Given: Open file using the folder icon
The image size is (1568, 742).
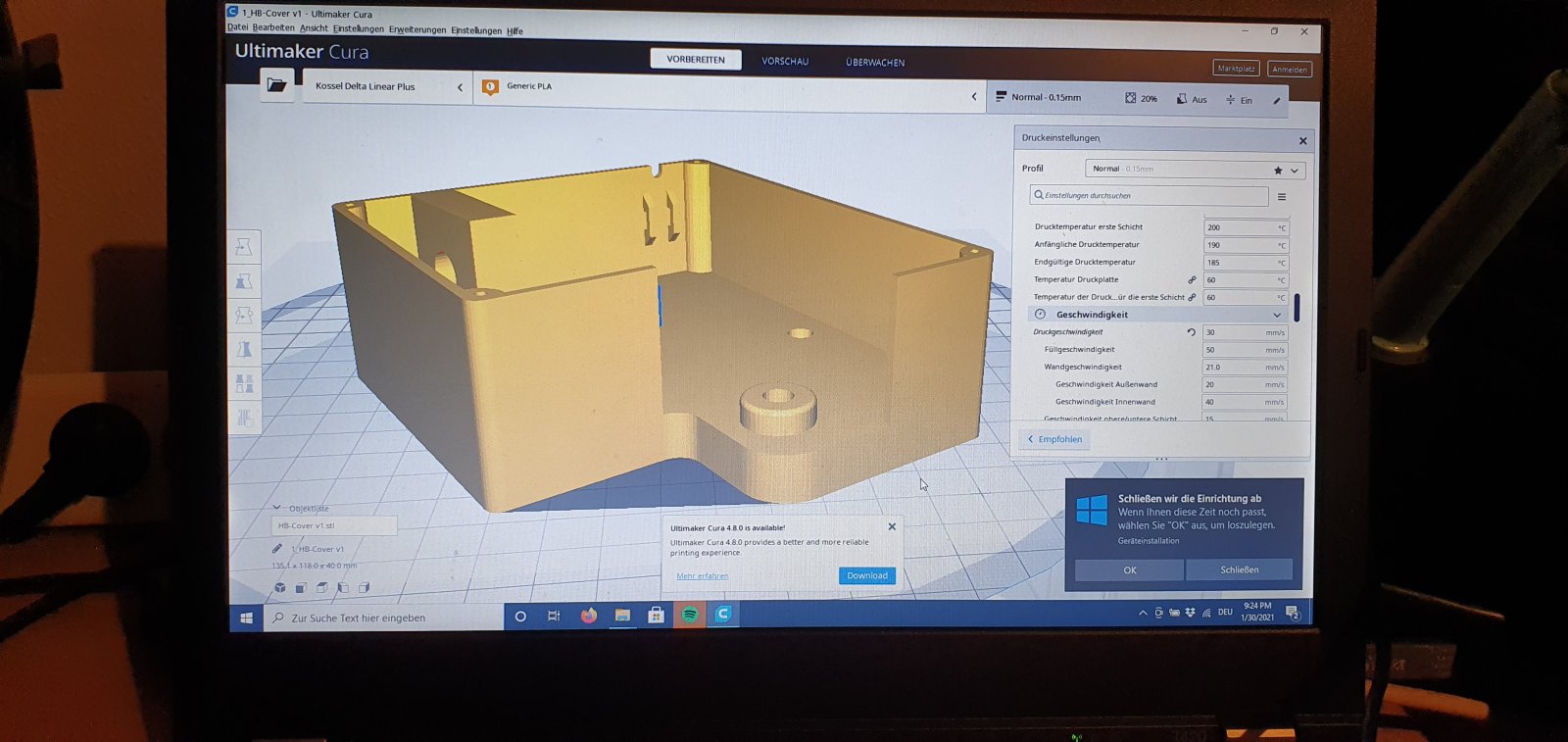Looking at the screenshot, I should click(277, 85).
